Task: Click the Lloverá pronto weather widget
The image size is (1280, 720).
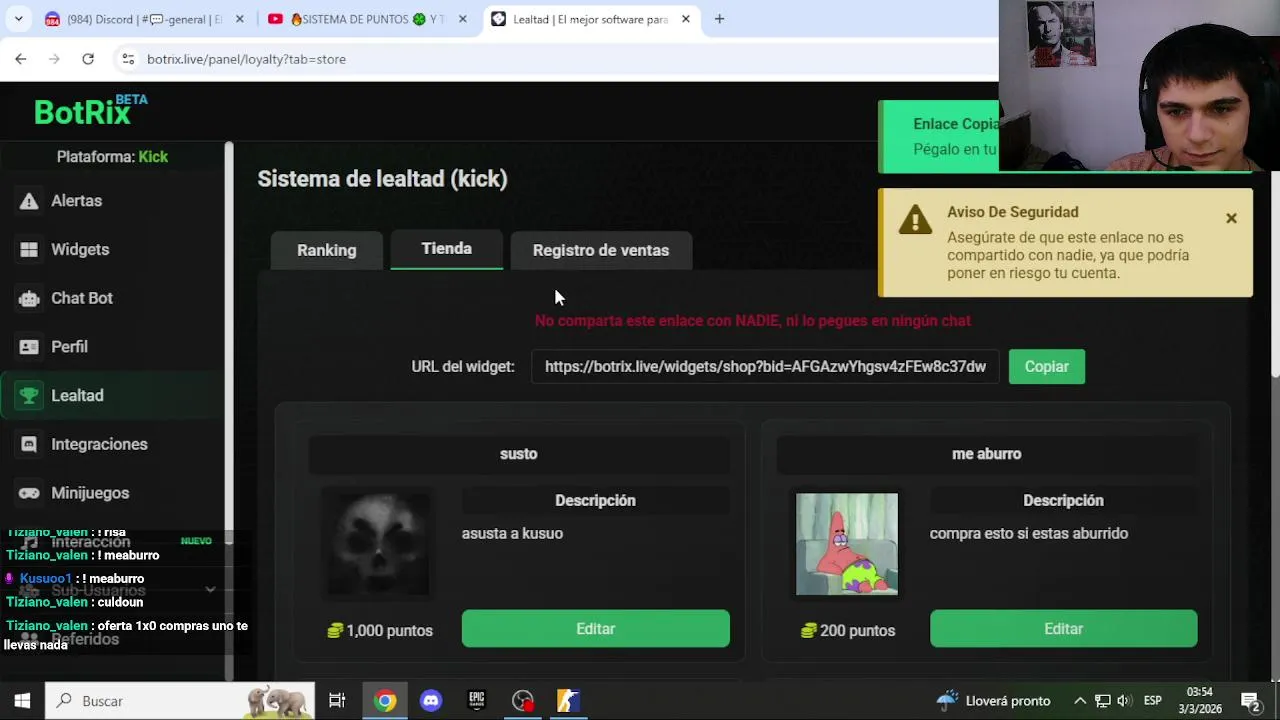Action: 993,701
